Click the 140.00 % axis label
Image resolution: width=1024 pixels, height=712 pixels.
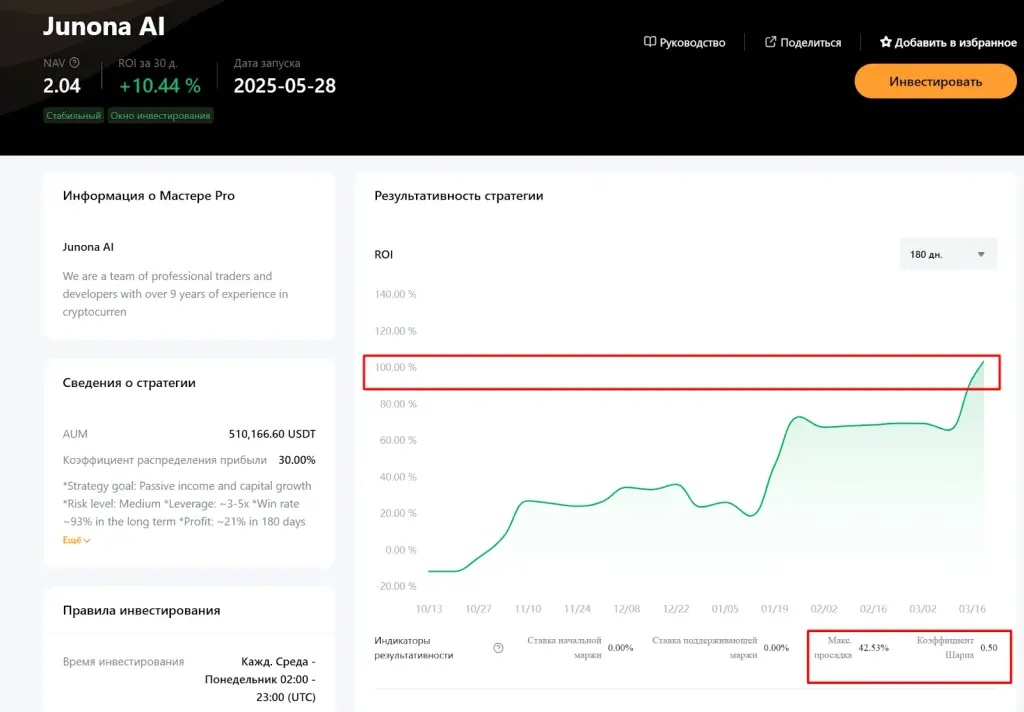pos(395,295)
